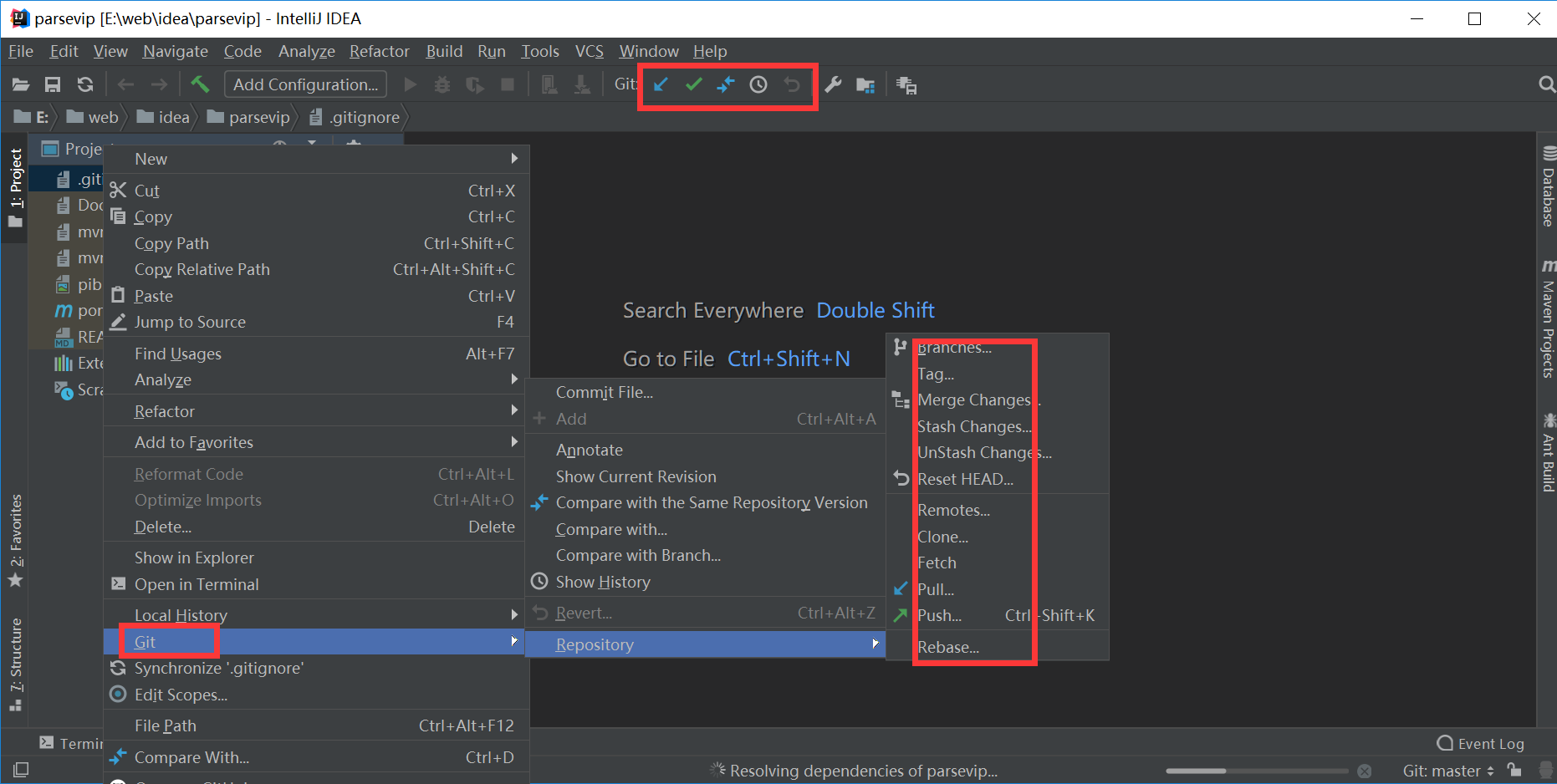Select Push in the Repository submenu
The image size is (1557, 784).
point(998,615)
